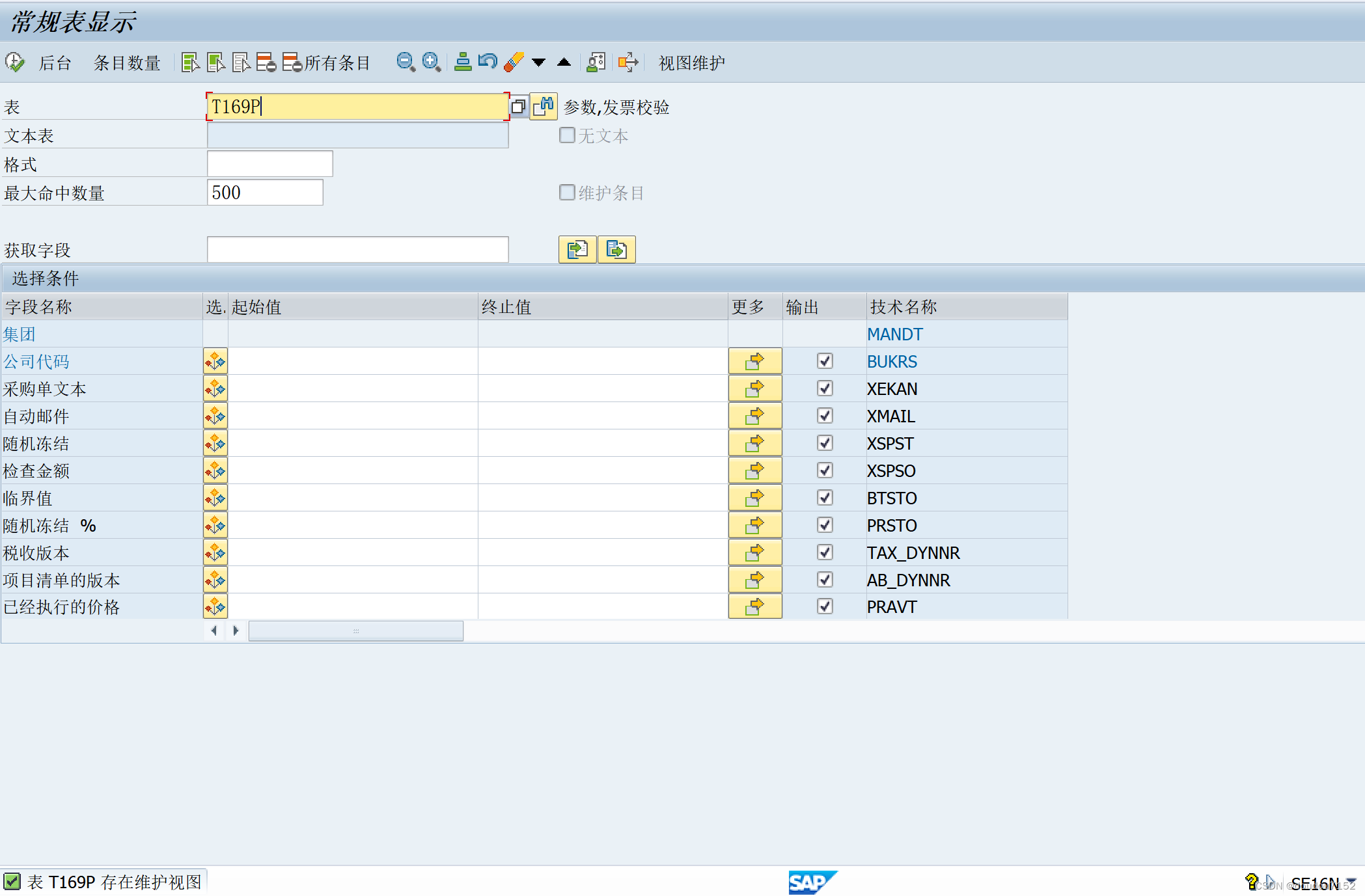
Task: Click the horizontal scrollbar under selection table
Action: pyautogui.click(x=355, y=631)
